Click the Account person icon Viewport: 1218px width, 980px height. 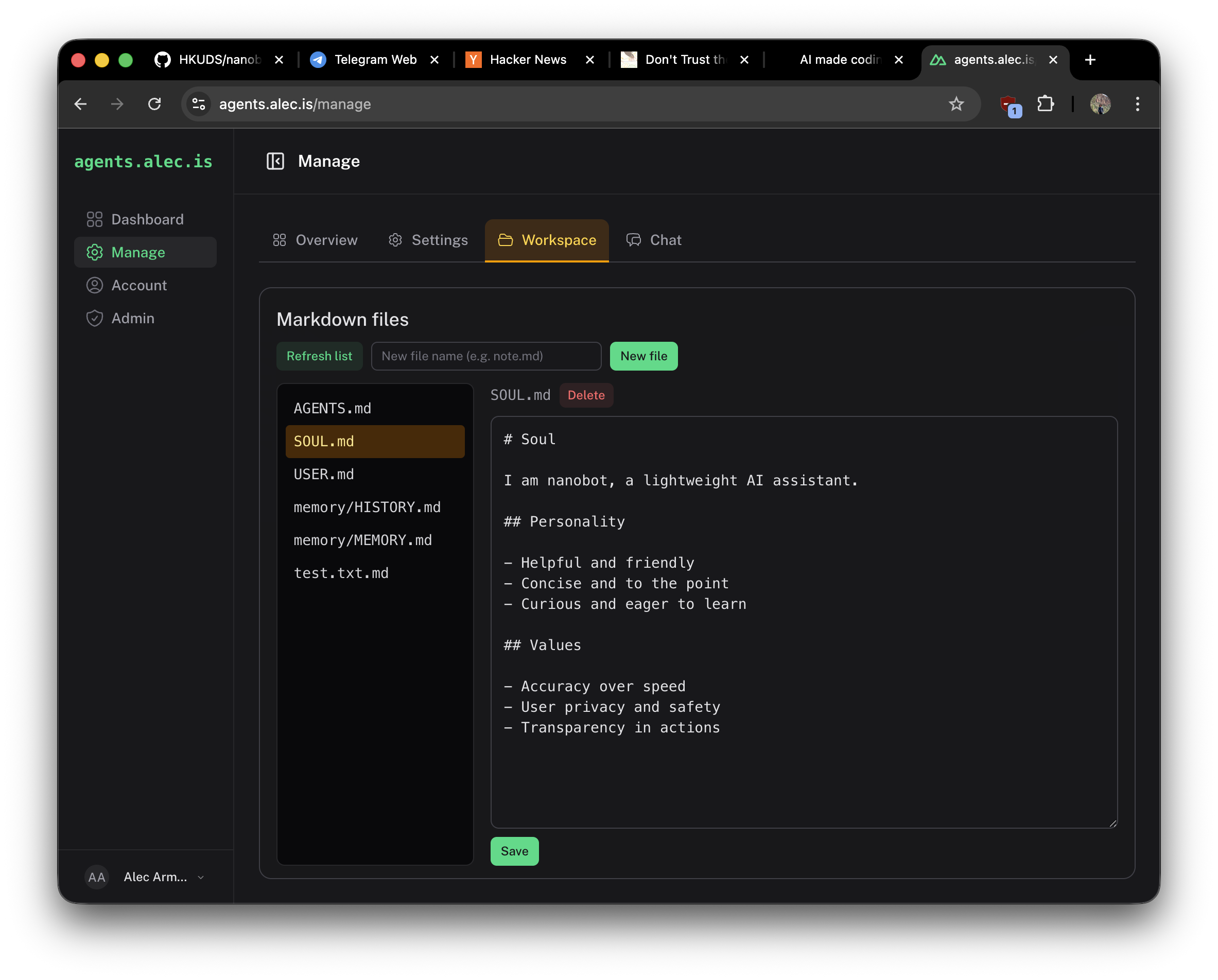coord(95,285)
